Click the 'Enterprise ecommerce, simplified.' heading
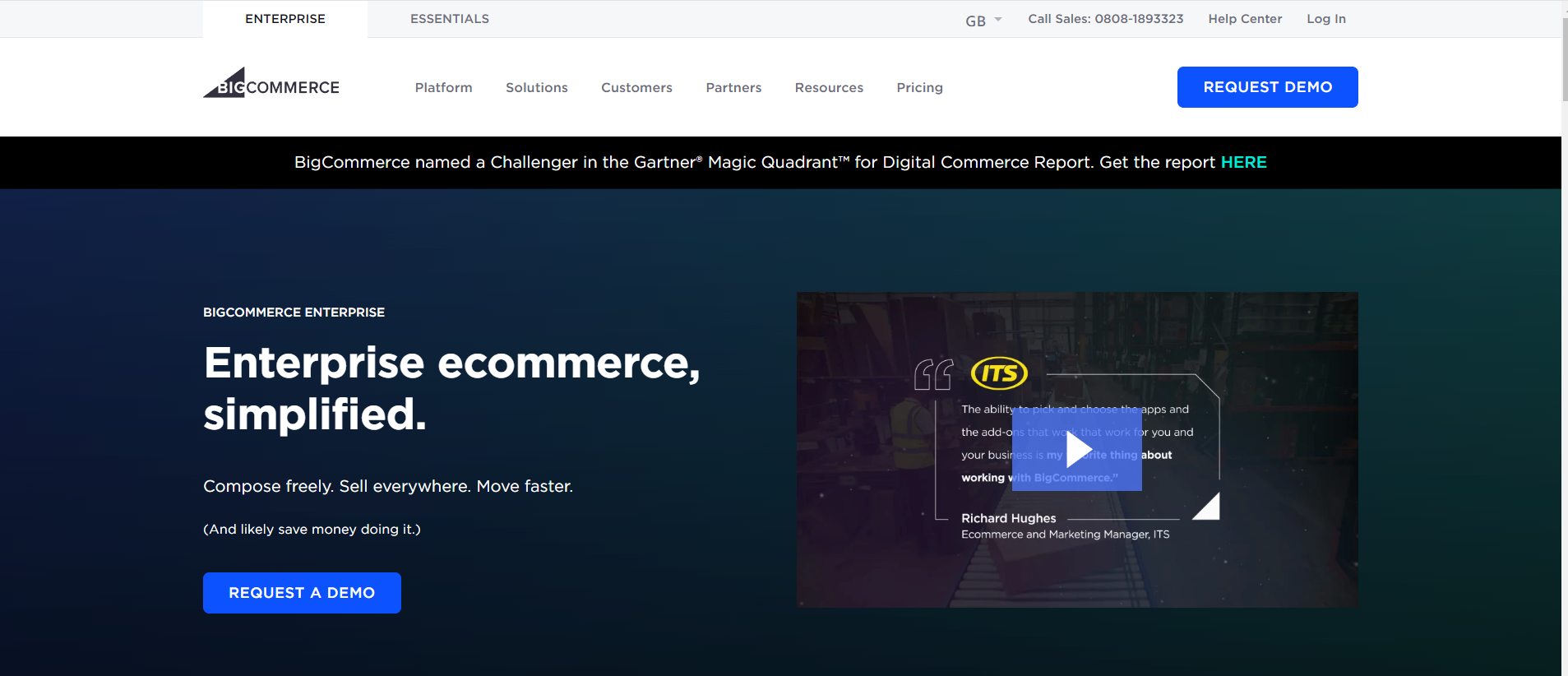 (452, 388)
